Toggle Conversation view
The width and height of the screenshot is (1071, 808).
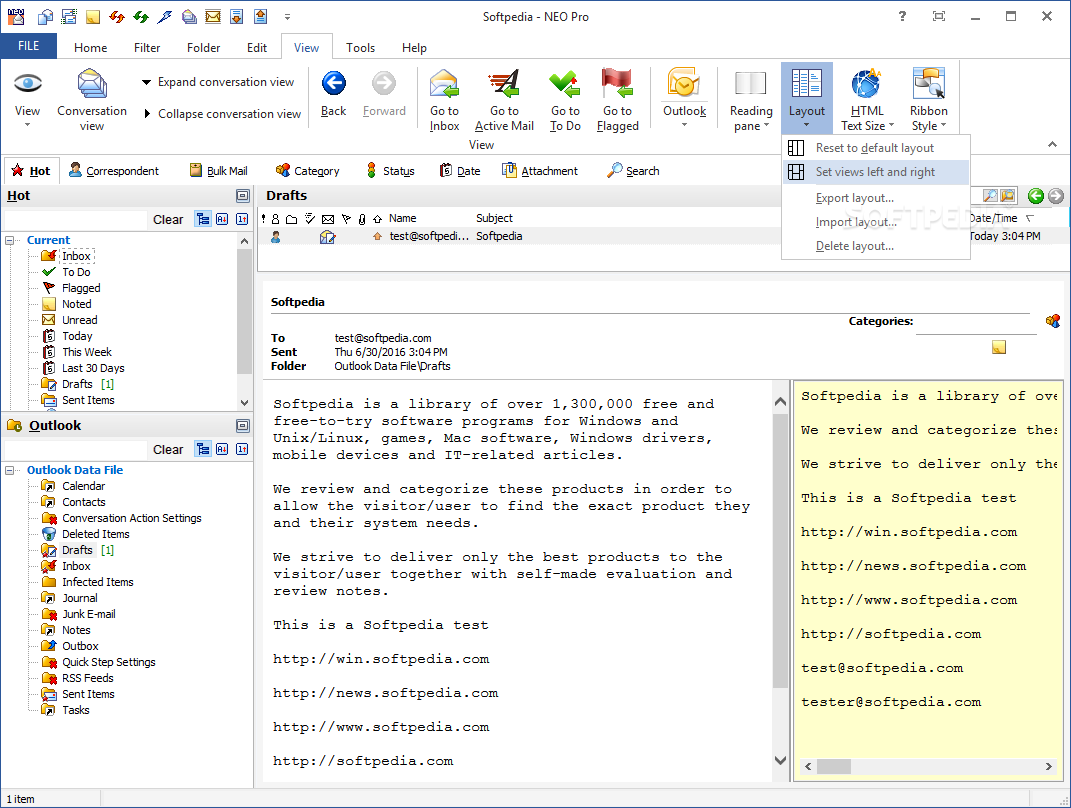click(92, 99)
